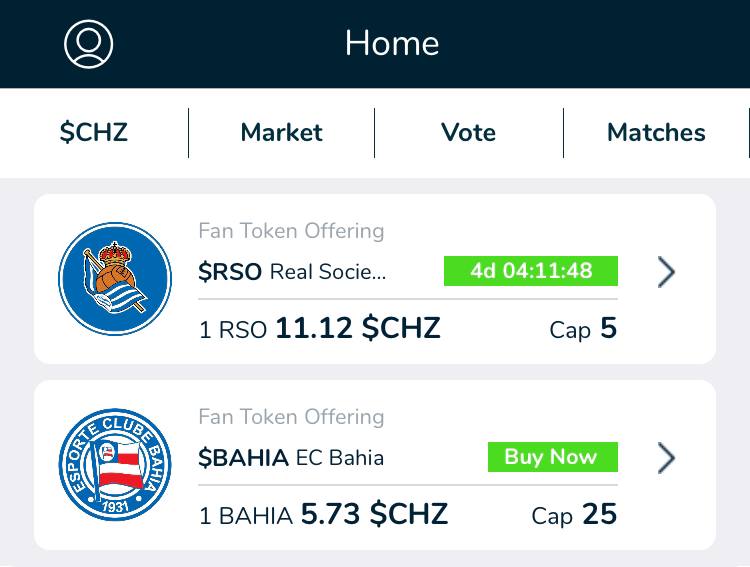The height and width of the screenshot is (567, 750).
Task: Tap the 11.12 $CHZ price for RSO
Action: click(x=357, y=328)
